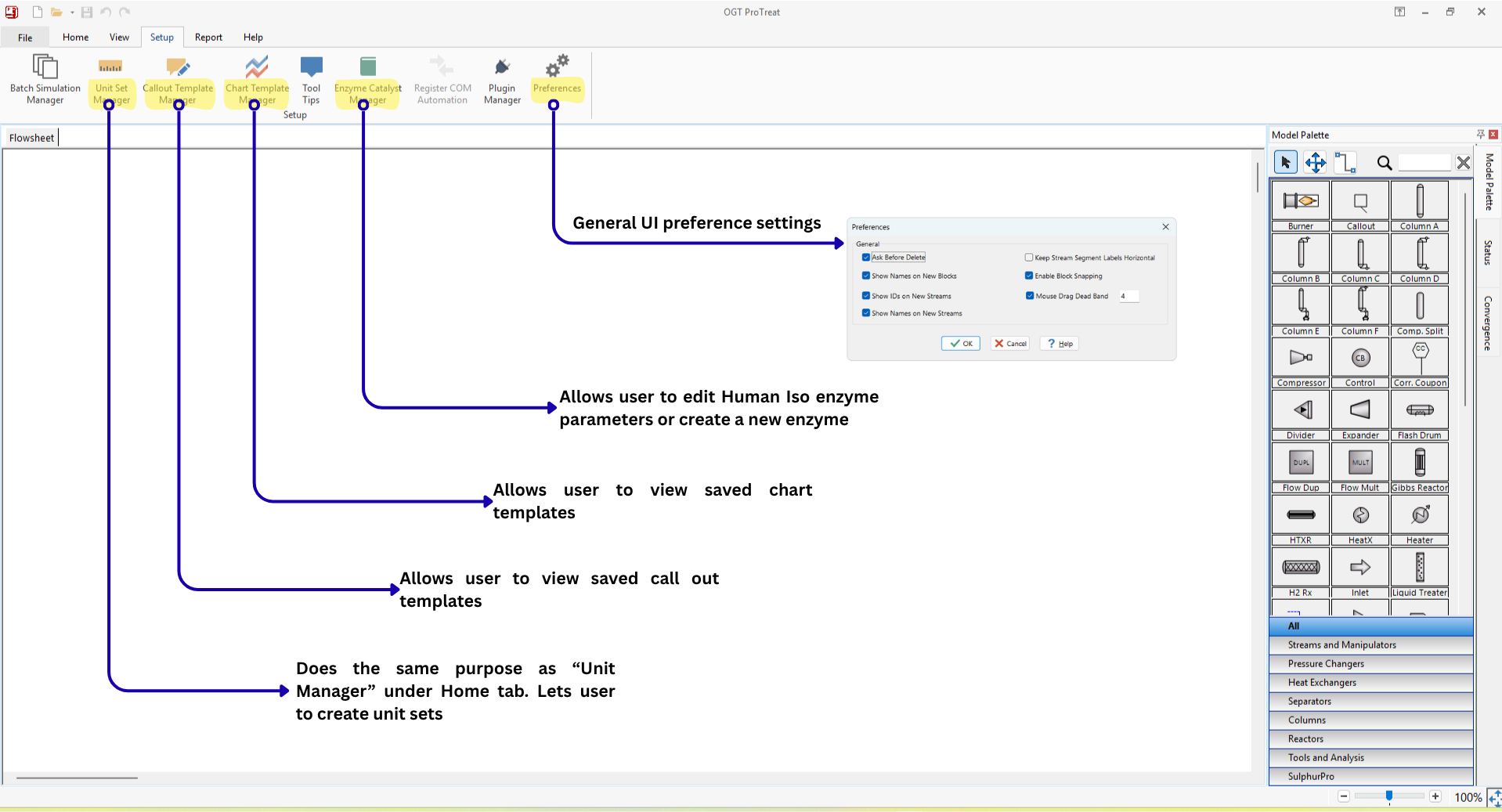Open the Status side panel tab

pyautogui.click(x=1488, y=253)
